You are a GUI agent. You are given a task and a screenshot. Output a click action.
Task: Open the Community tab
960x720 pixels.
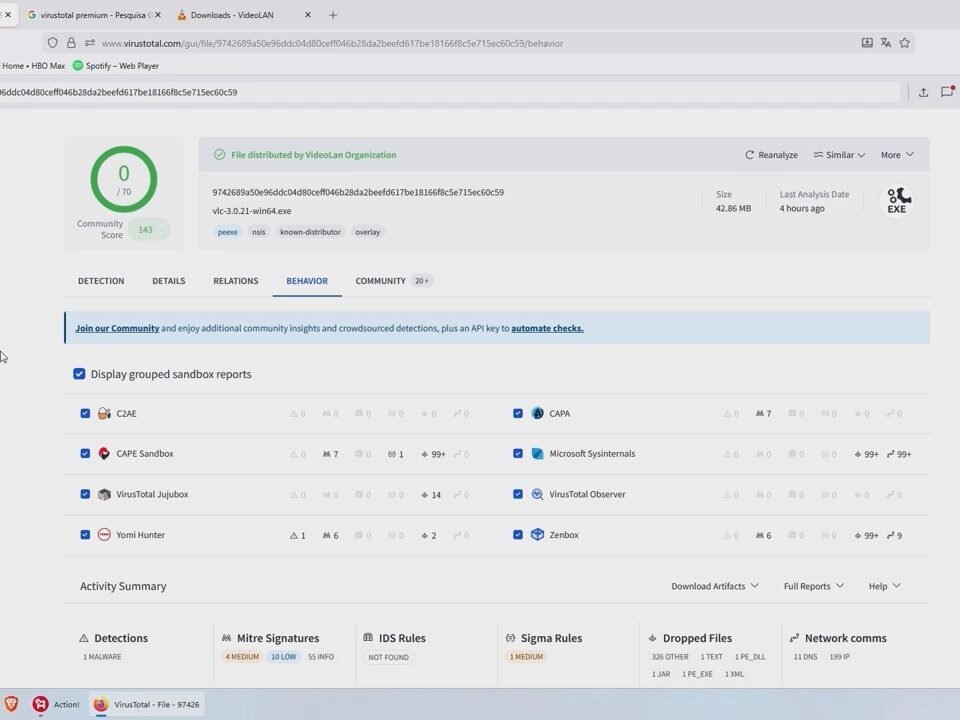[x=381, y=281]
